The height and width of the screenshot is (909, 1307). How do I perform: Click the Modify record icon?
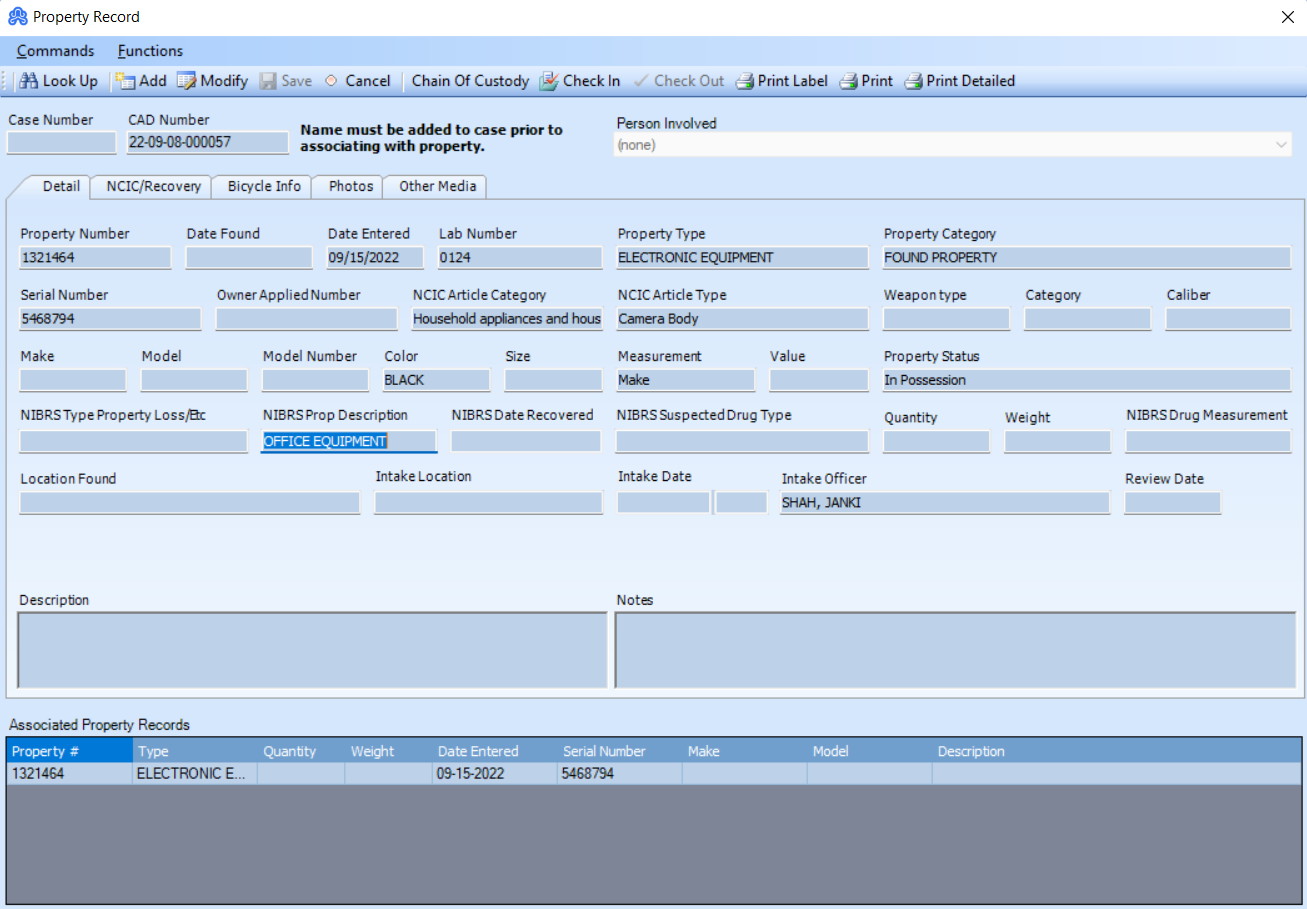click(x=212, y=81)
